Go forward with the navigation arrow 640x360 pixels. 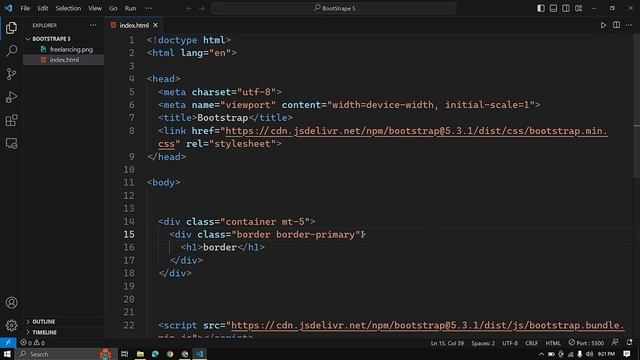coord(202,8)
